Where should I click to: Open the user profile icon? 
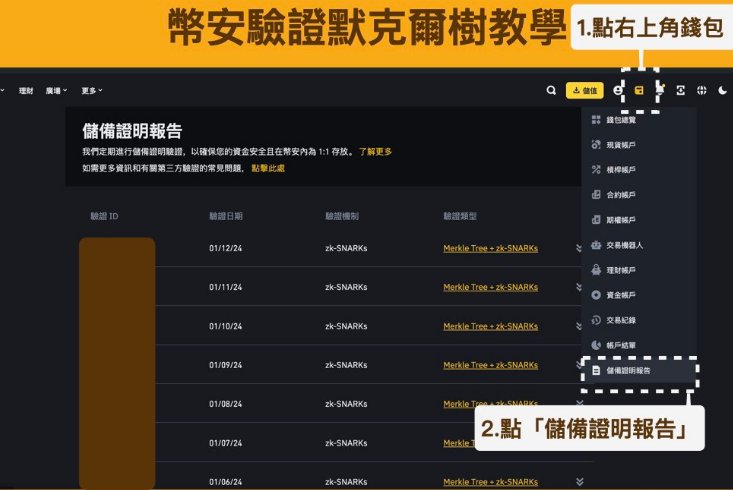pos(618,90)
